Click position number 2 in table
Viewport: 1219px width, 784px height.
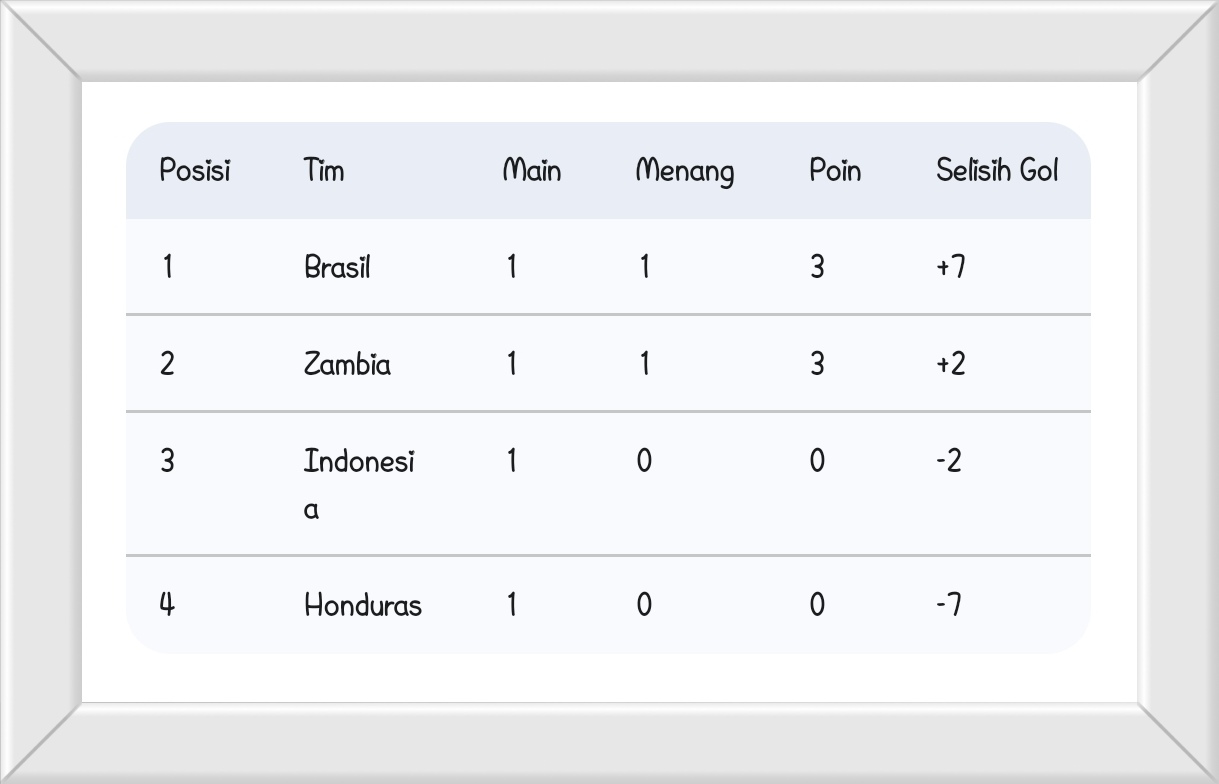tap(167, 364)
